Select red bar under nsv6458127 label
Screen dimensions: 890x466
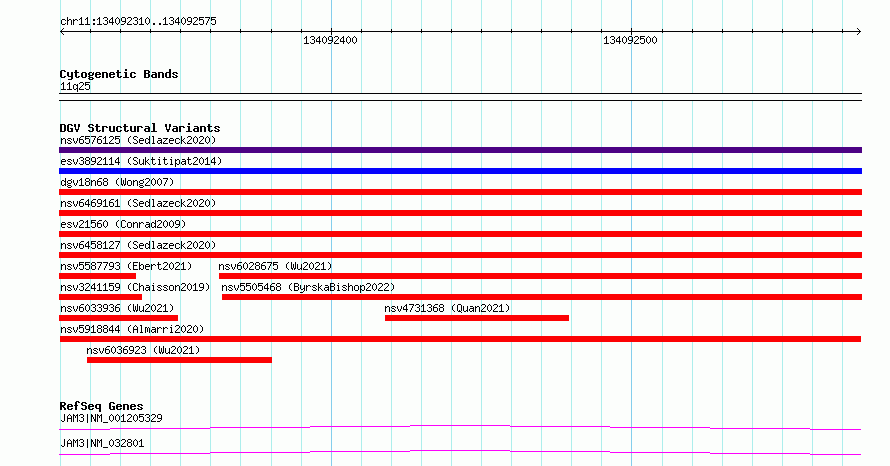coord(460,255)
